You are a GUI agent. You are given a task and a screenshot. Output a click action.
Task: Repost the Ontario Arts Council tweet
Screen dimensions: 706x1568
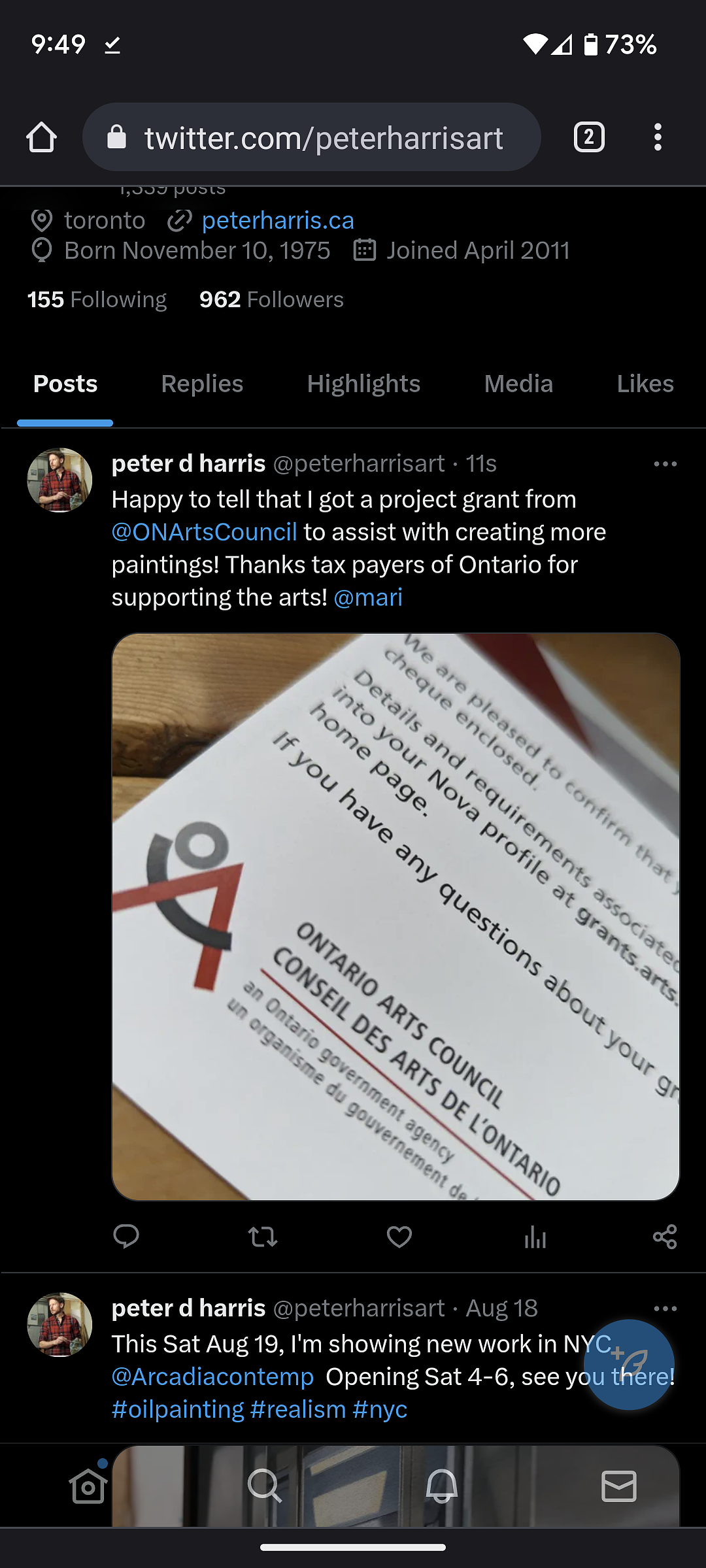(263, 1236)
